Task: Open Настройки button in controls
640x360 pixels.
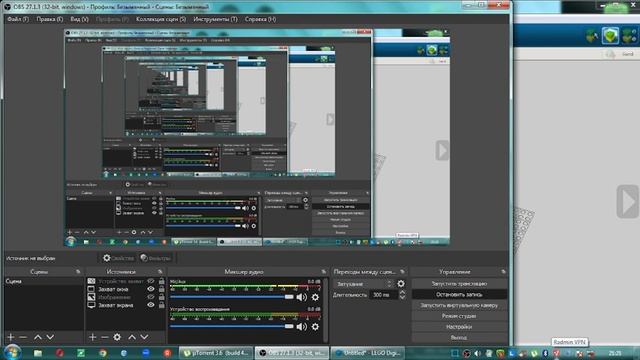Action: pyautogui.click(x=459, y=327)
